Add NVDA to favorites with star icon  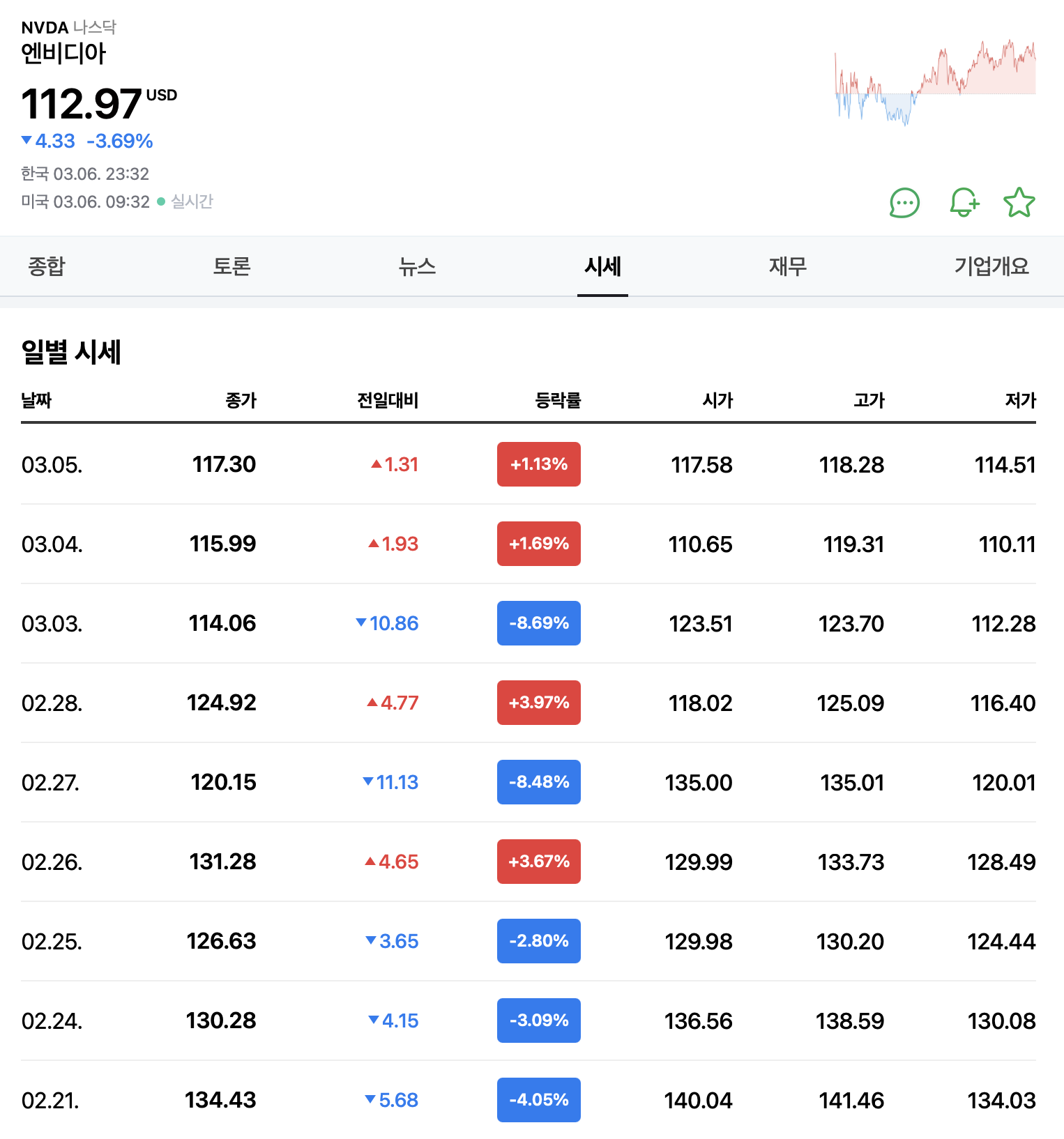[x=1019, y=203]
